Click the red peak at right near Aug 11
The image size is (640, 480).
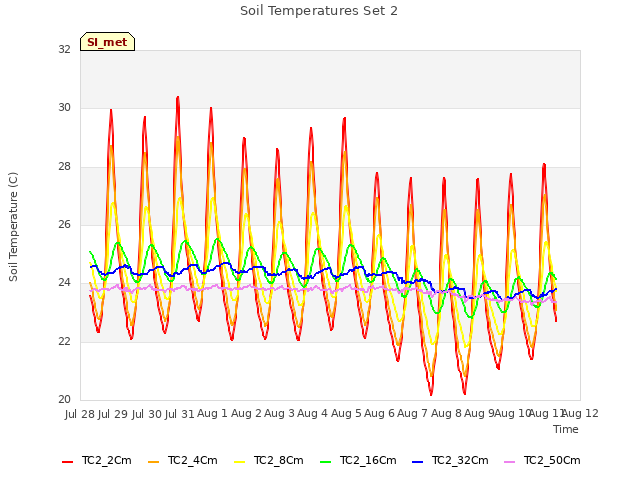[544, 164]
